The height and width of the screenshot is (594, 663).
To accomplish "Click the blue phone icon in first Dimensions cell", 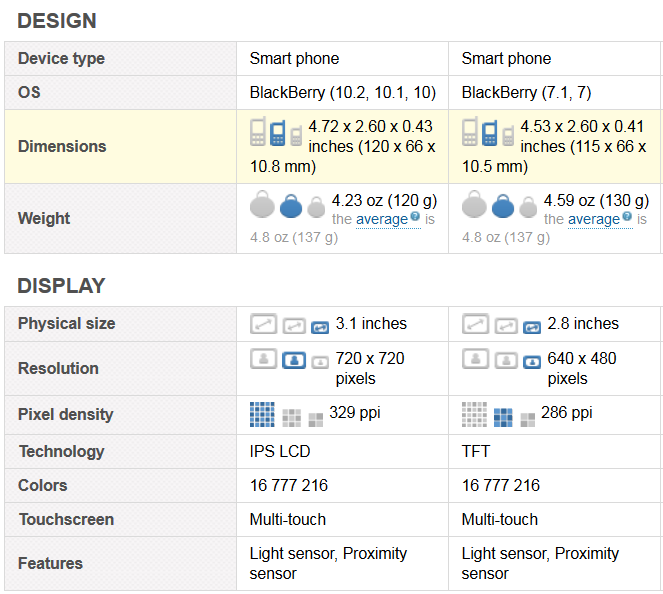I will point(278,133).
